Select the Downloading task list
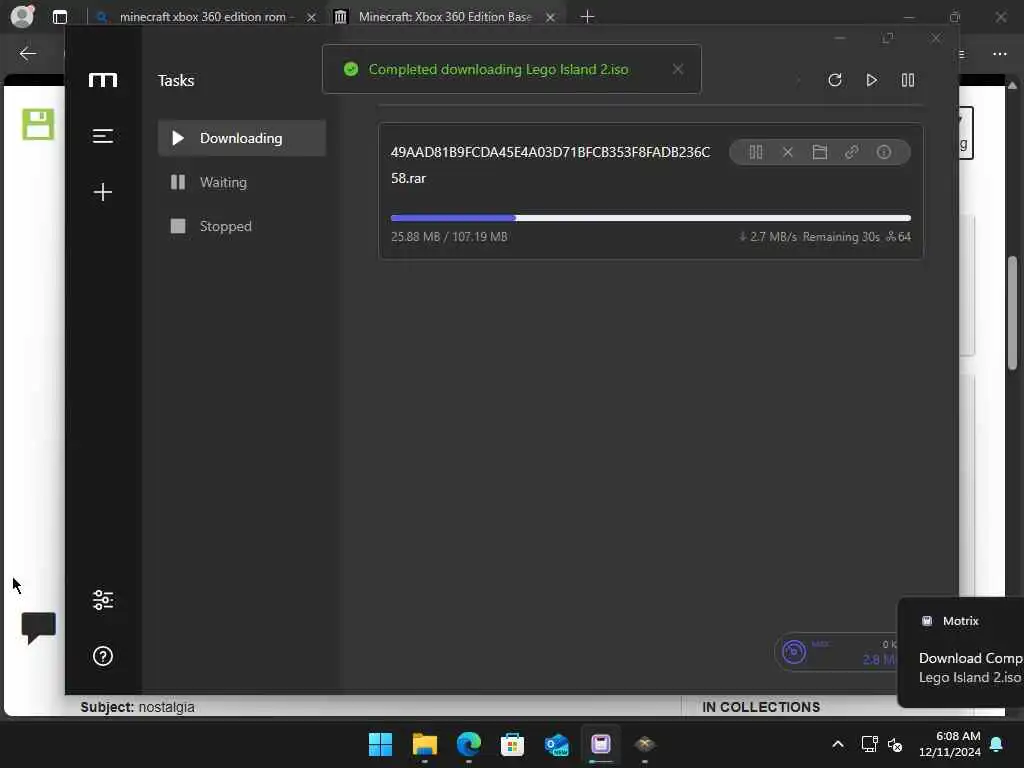The height and width of the screenshot is (768, 1024). 242,138
